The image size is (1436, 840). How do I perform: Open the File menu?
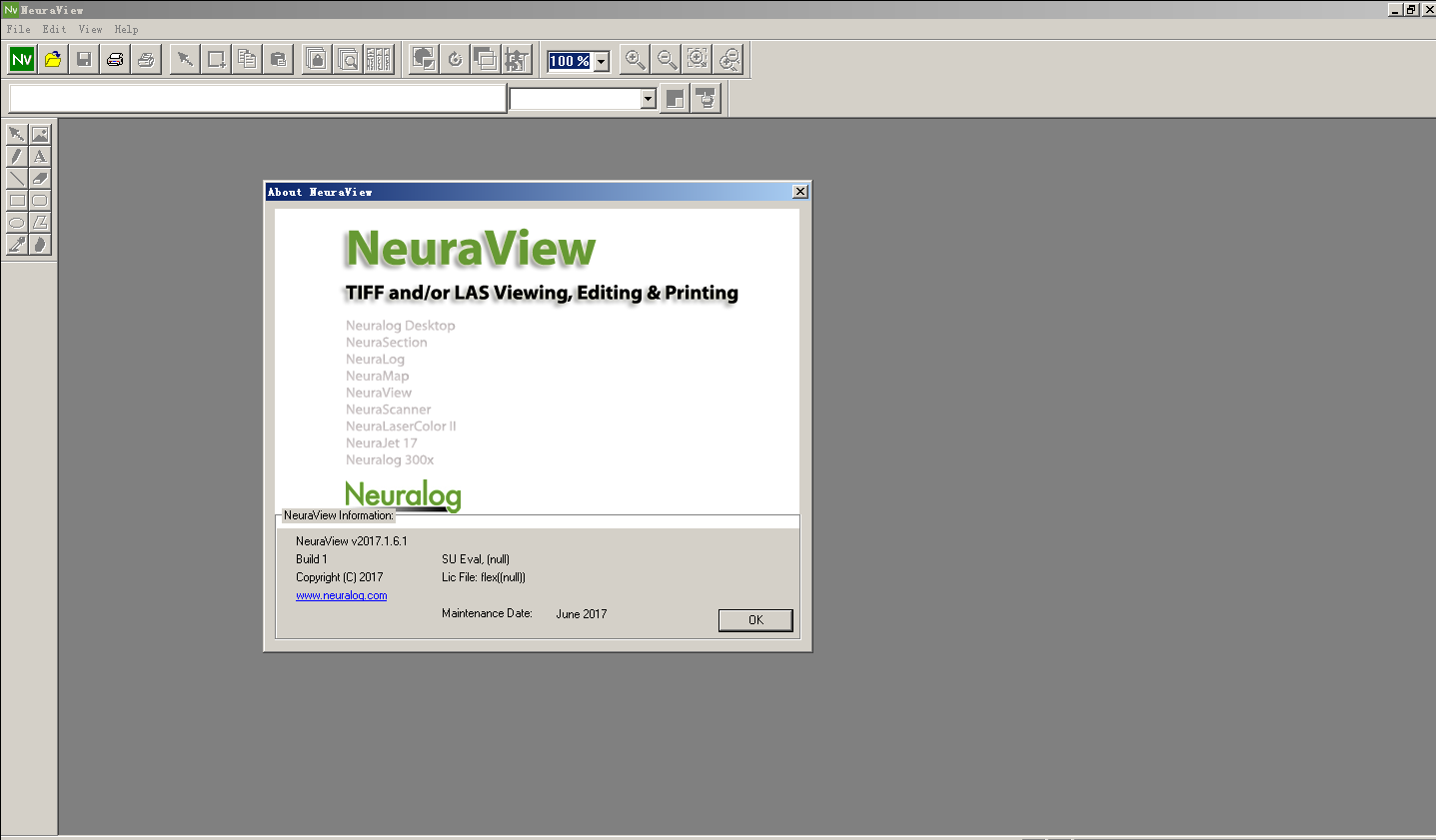pos(18,29)
